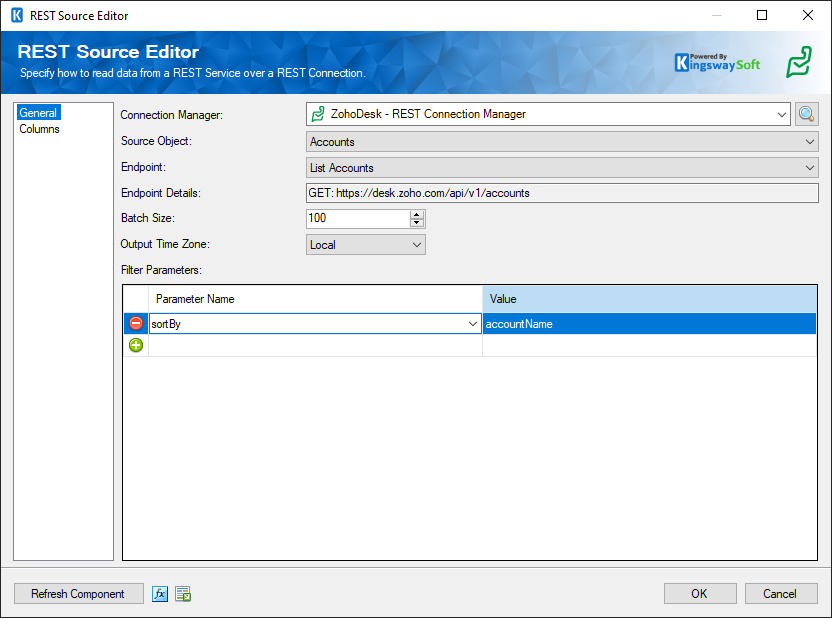
Task: Select the accountName value cell
Action: [649, 324]
